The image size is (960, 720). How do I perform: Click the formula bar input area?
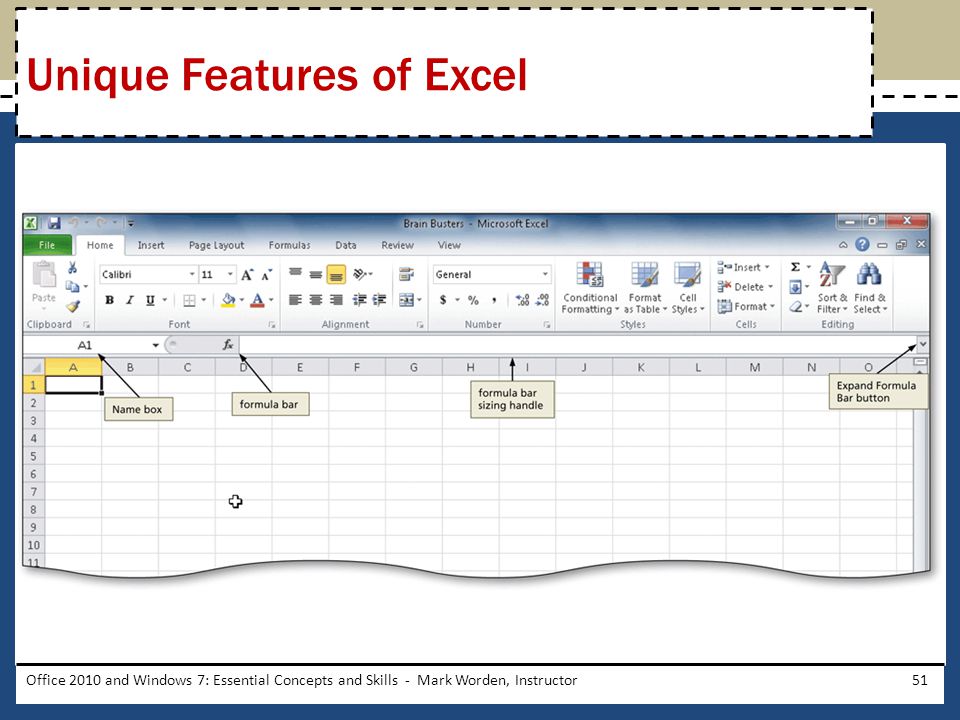click(577, 345)
